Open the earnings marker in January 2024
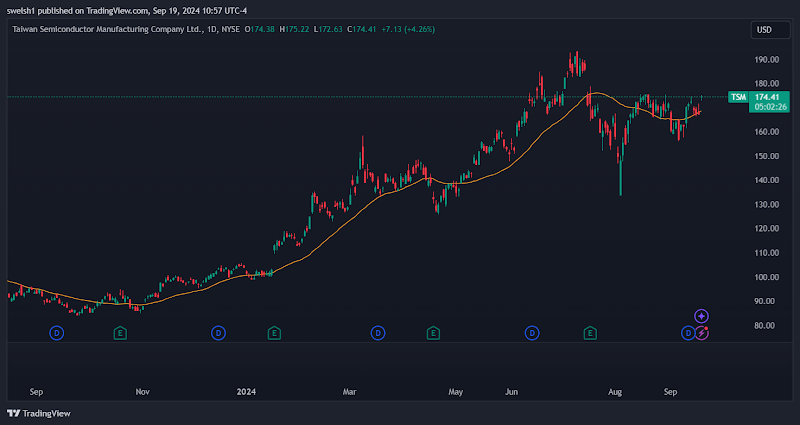 pos(274,334)
